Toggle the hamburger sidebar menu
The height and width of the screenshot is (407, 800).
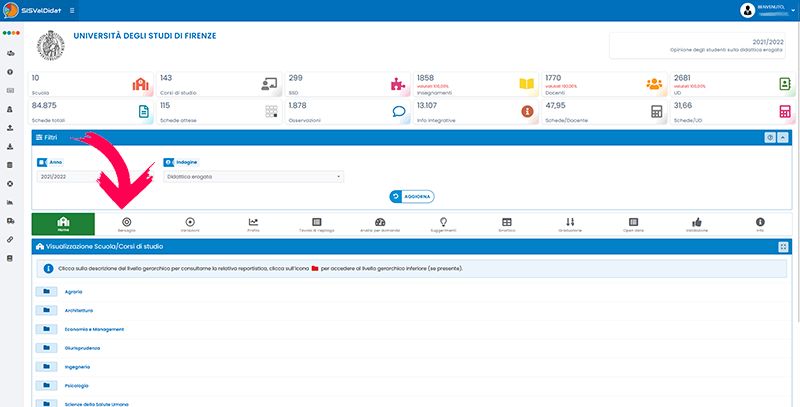pos(72,10)
